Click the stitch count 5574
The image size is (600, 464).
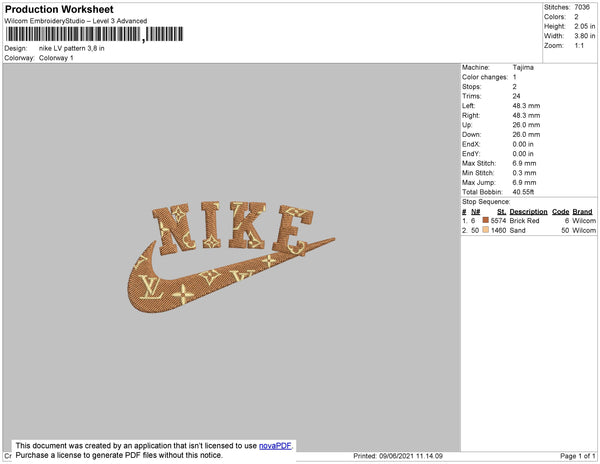coord(498,221)
